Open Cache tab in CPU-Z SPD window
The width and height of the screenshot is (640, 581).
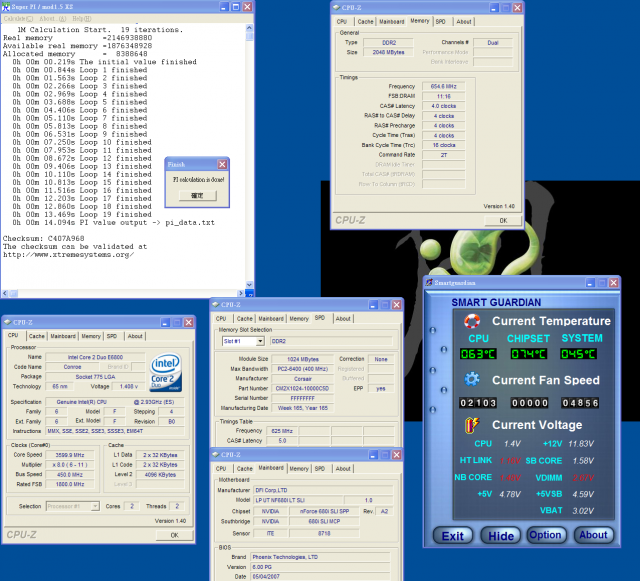pyautogui.click(x=244, y=318)
